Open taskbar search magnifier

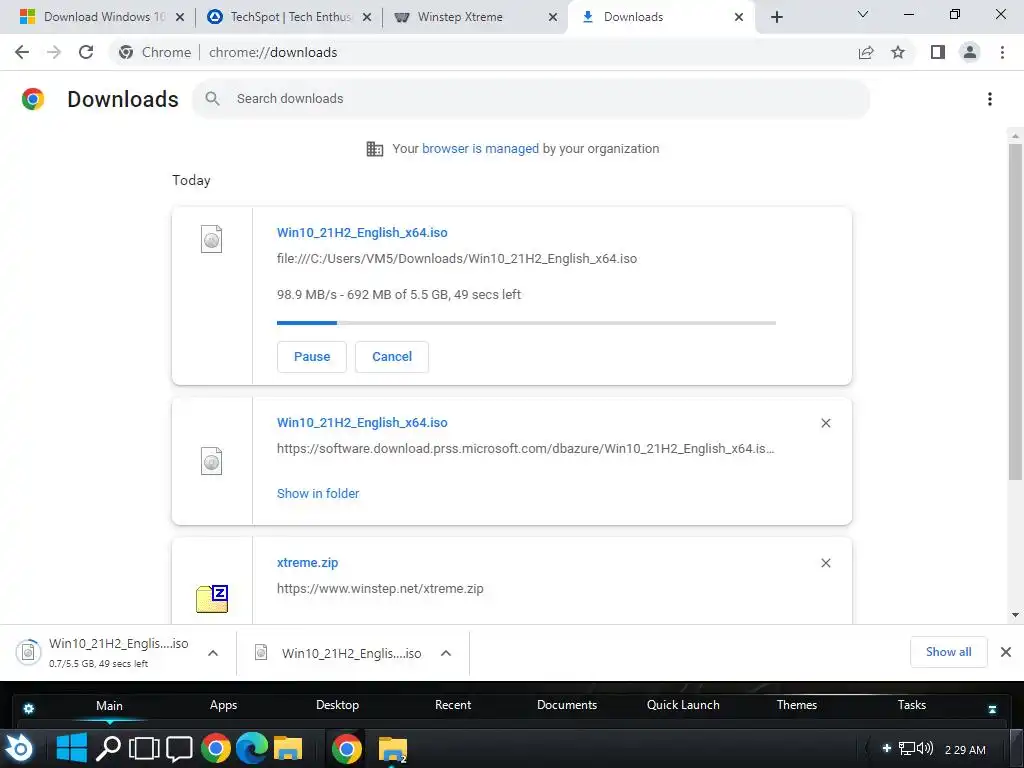click(108, 748)
